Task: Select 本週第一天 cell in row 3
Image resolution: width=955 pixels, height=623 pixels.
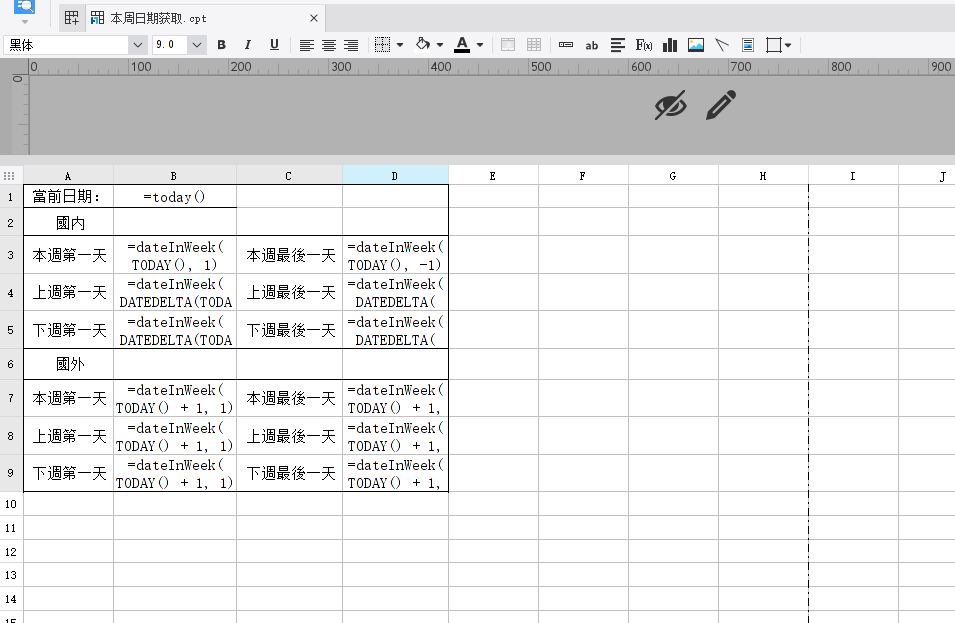Action: (68, 255)
